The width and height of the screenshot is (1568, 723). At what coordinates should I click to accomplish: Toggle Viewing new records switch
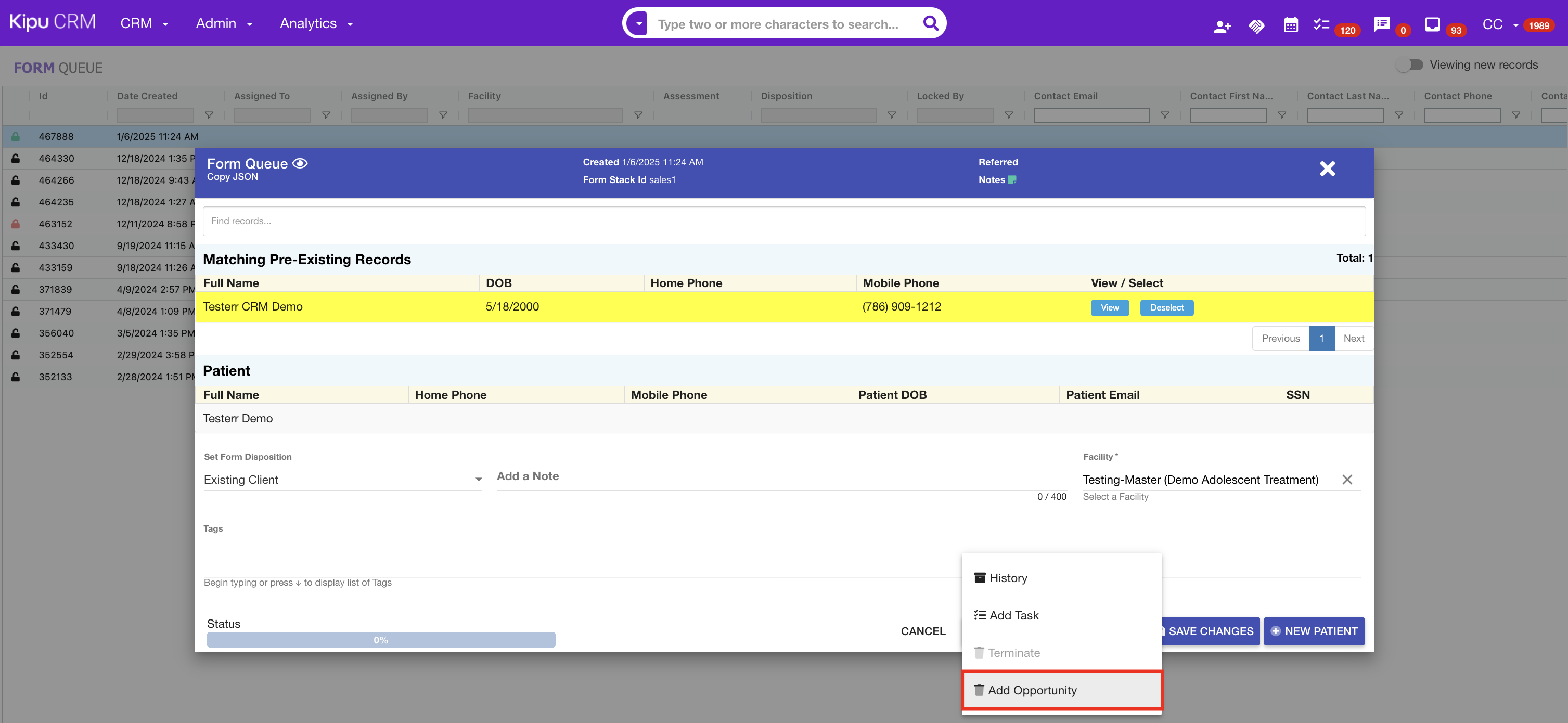click(1409, 64)
